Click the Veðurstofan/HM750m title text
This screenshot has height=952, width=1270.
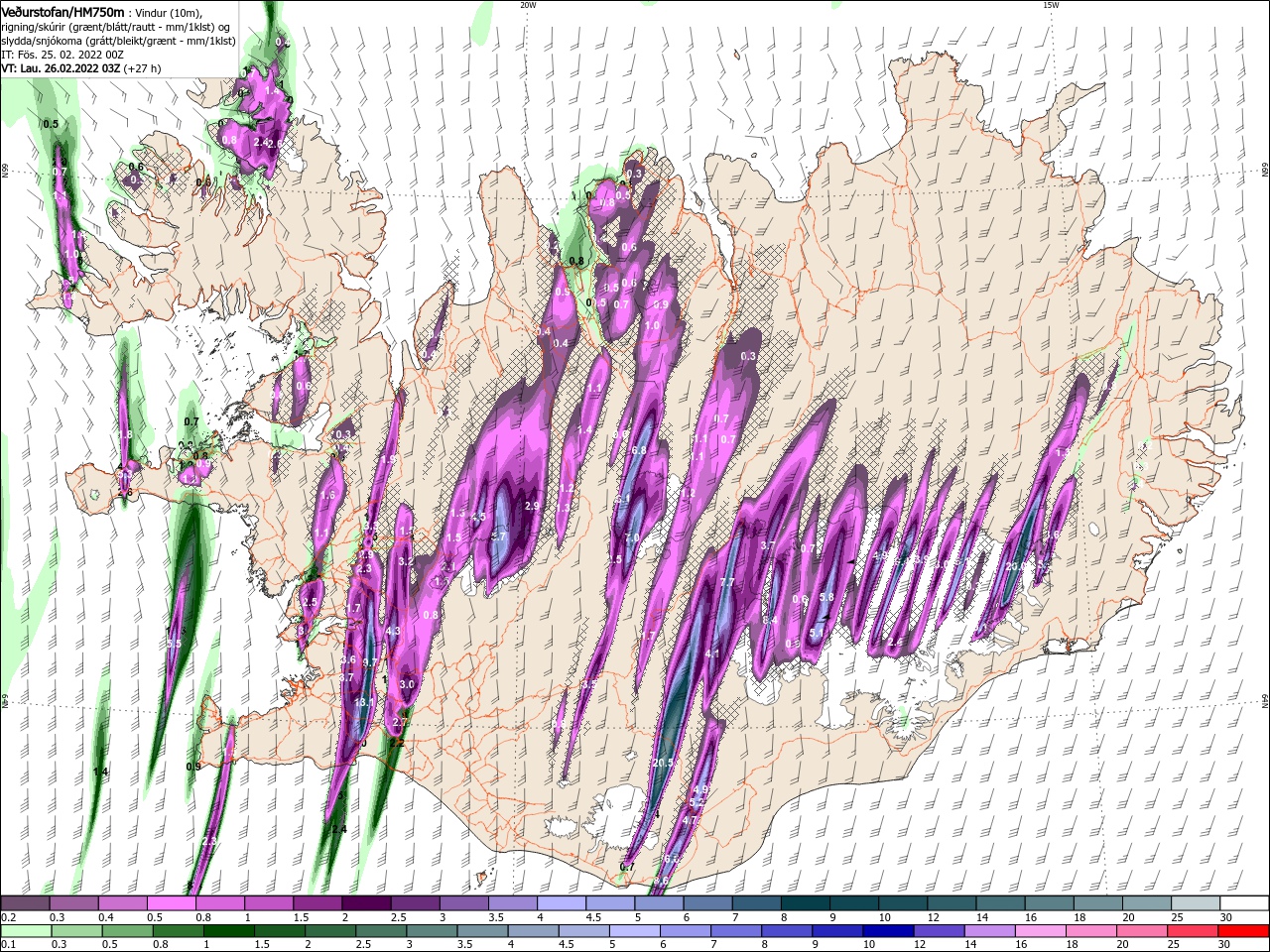coord(63,12)
